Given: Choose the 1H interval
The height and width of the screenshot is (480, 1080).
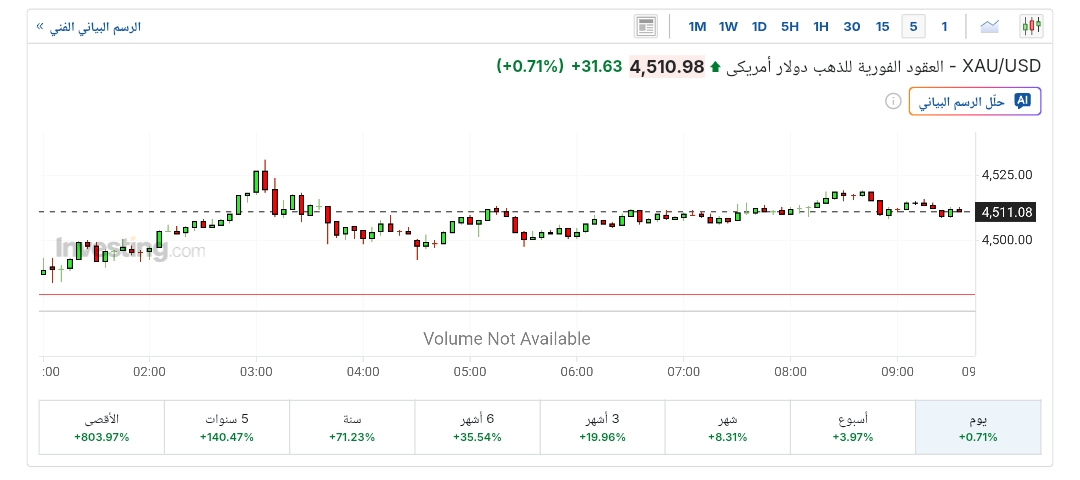Looking at the screenshot, I should click(821, 27).
